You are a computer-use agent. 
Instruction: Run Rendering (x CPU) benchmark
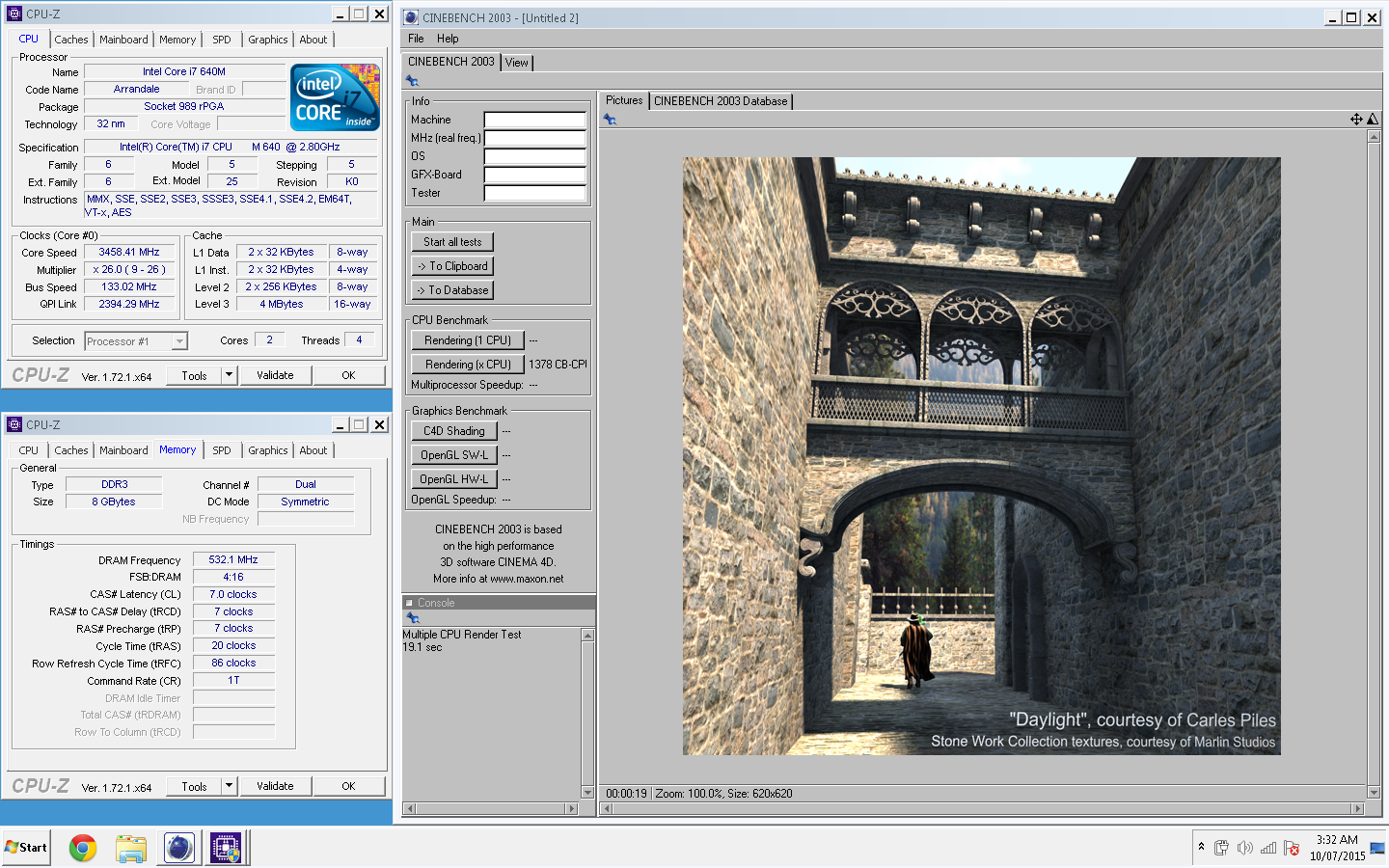click(468, 365)
